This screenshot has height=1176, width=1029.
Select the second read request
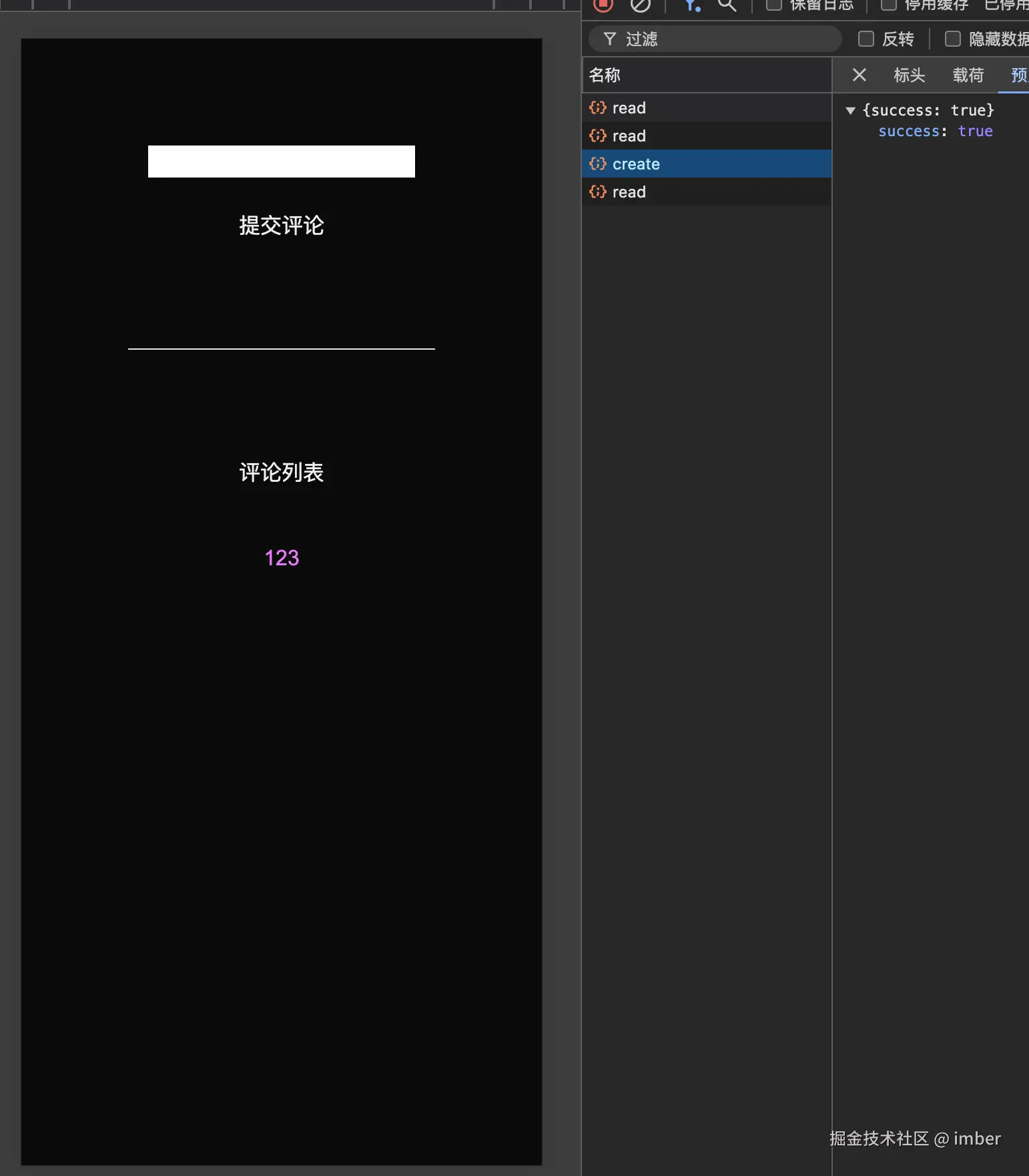[707, 135]
